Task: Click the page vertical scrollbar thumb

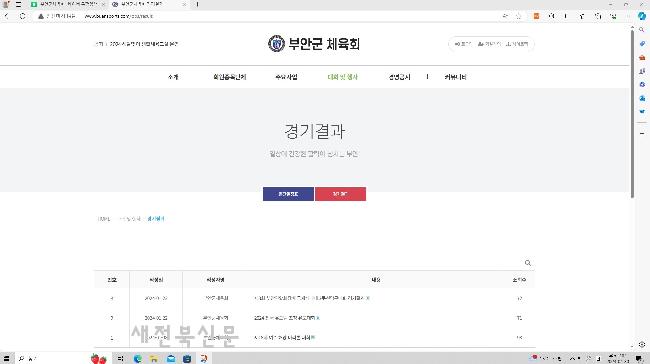Action: 632,113
